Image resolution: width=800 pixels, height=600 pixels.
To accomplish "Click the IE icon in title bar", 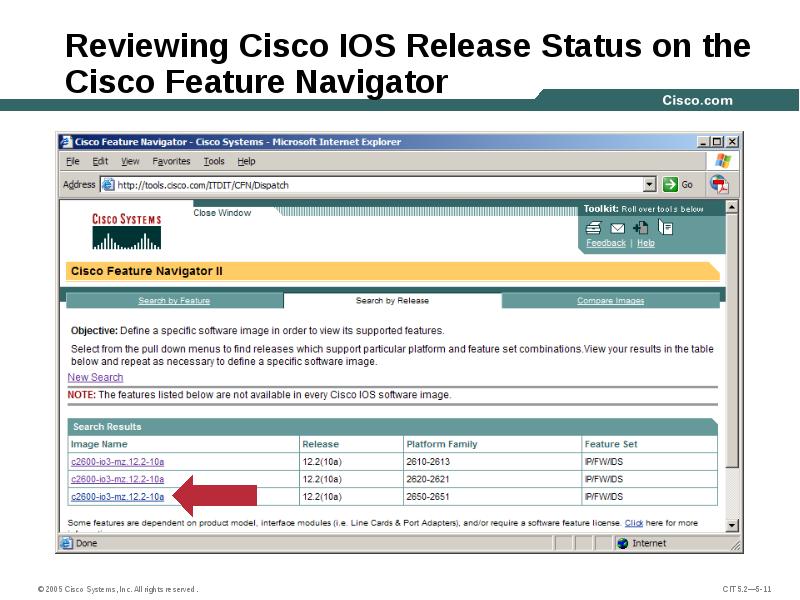I will (66, 142).
